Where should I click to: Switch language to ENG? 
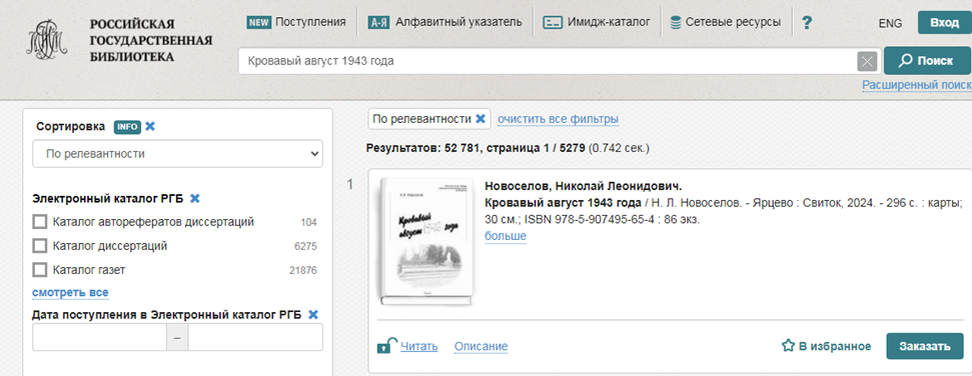890,24
